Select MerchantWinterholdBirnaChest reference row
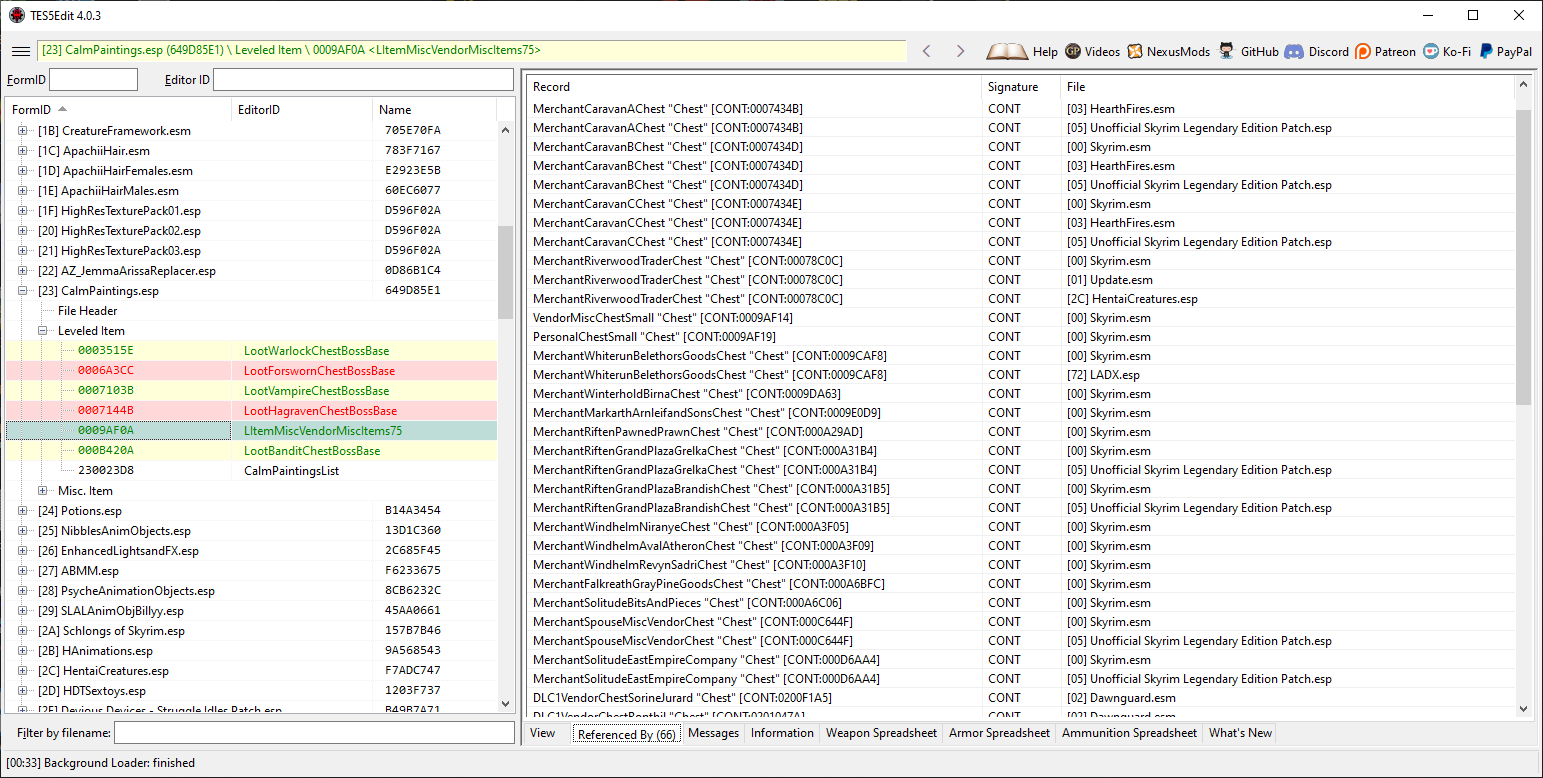1543x778 pixels. [1021, 394]
